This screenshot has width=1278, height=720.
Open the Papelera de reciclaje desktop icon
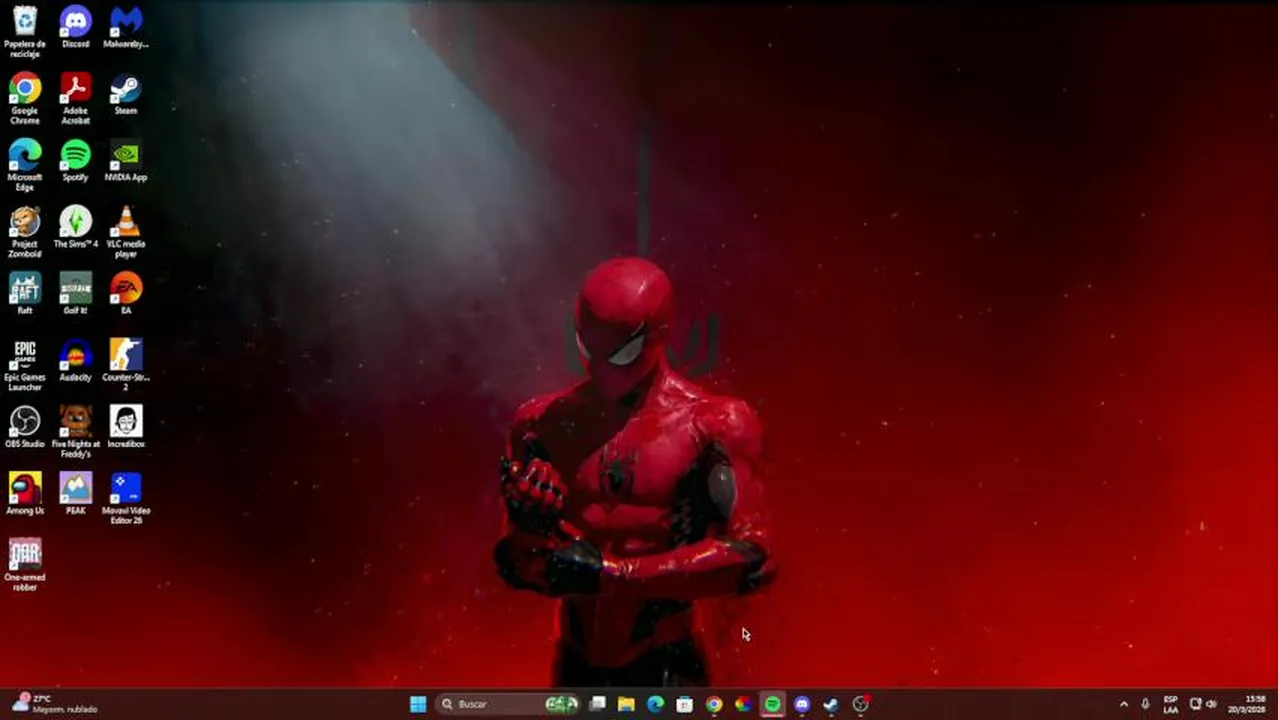(25, 32)
